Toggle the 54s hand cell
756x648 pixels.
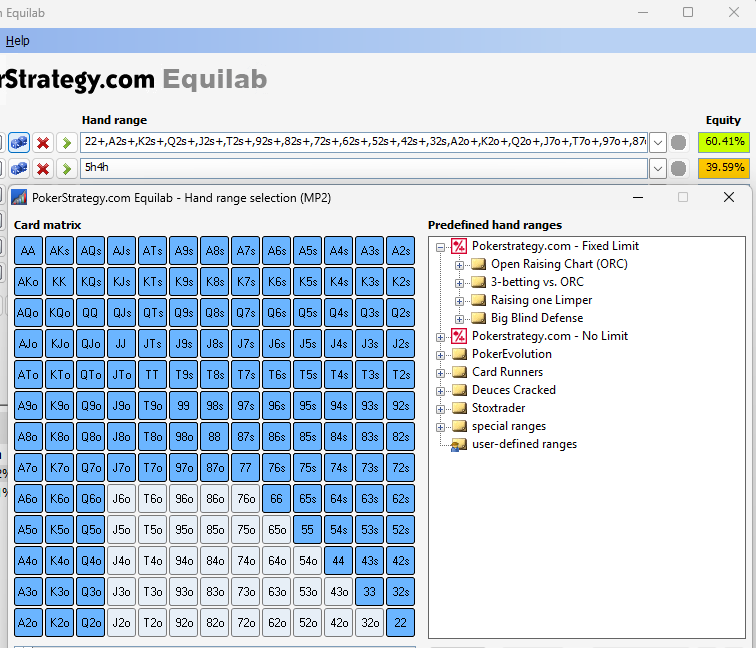[x=339, y=529]
